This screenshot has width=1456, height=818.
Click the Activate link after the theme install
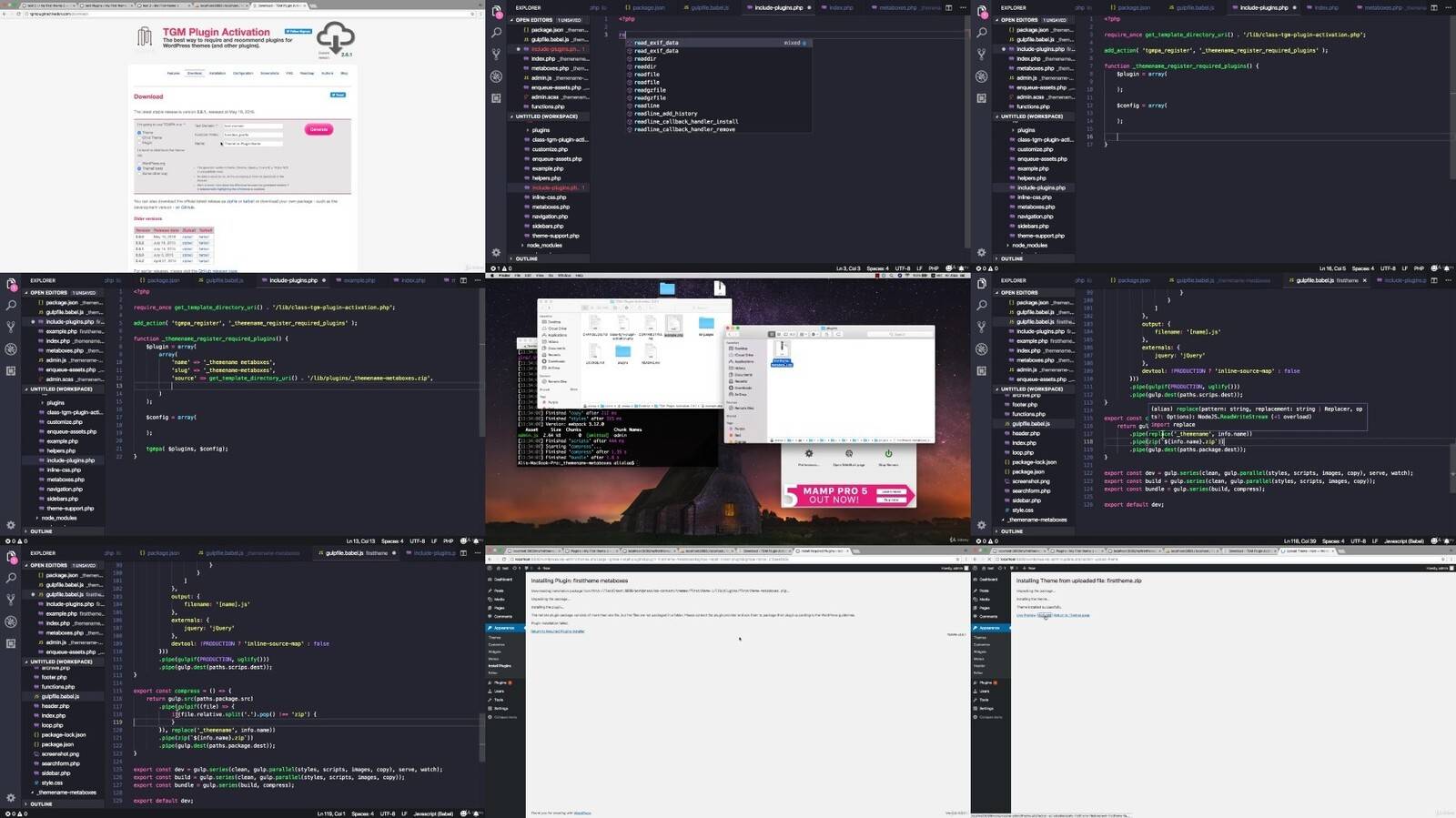(1045, 615)
